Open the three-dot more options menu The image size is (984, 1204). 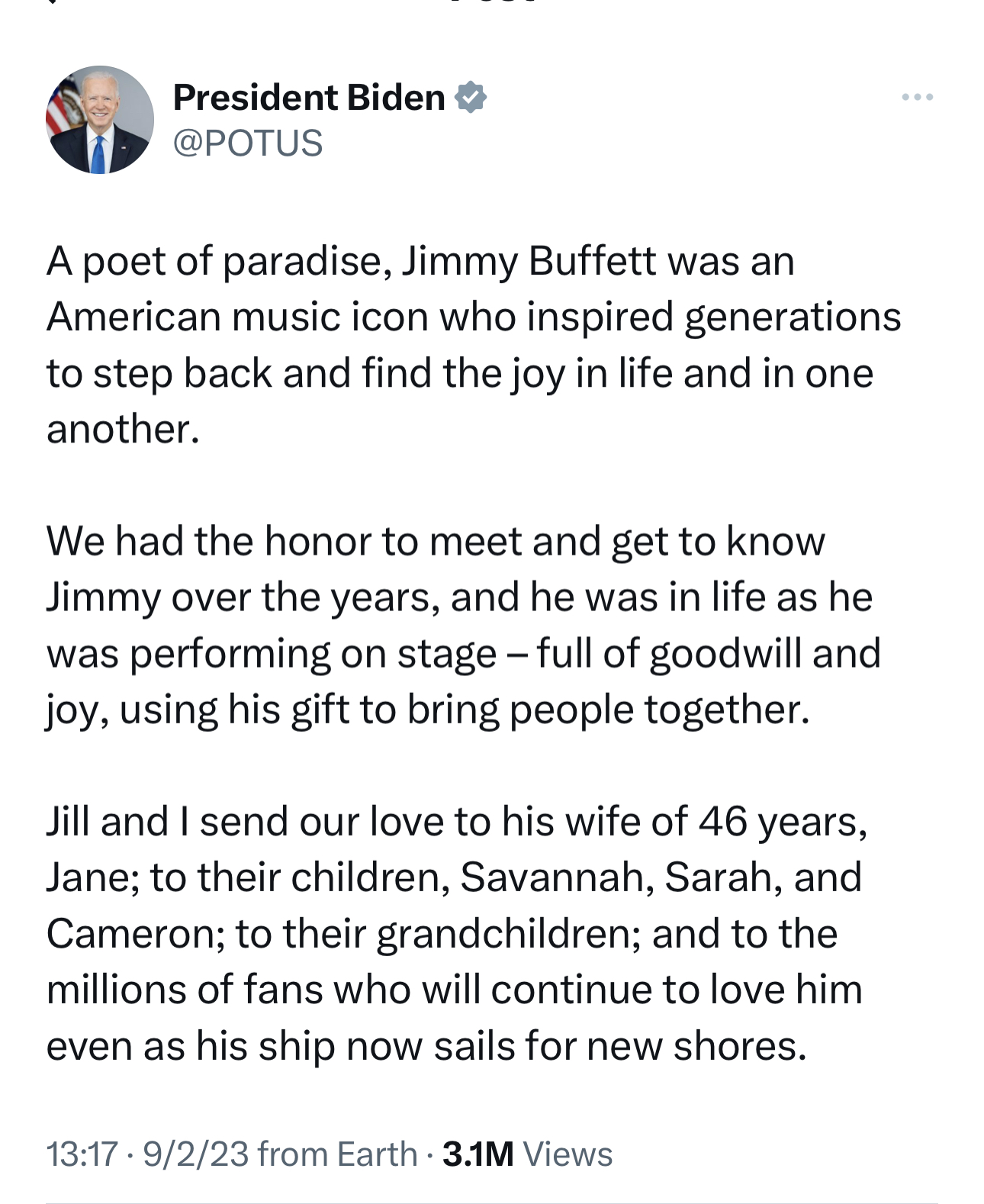coord(917,97)
